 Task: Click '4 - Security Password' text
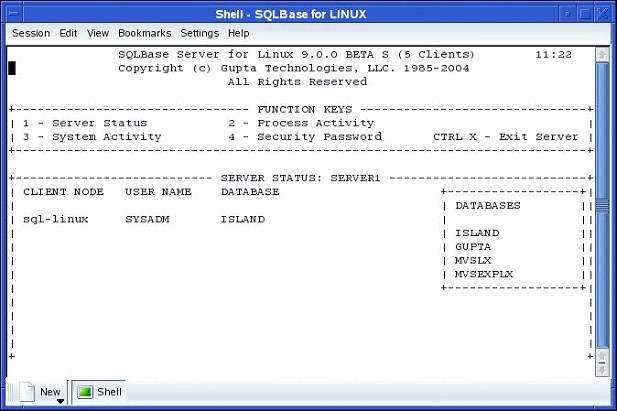click(305, 137)
